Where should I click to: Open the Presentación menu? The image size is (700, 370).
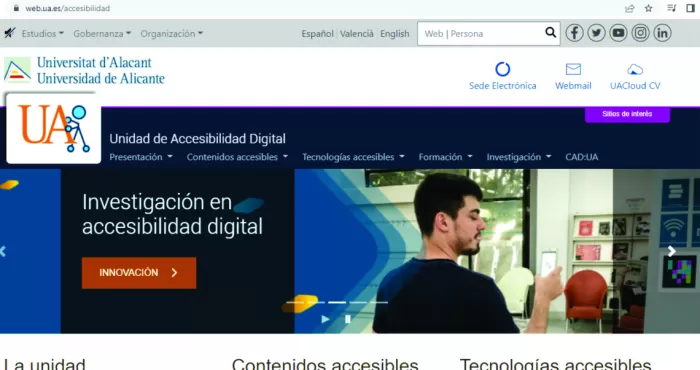click(141, 157)
